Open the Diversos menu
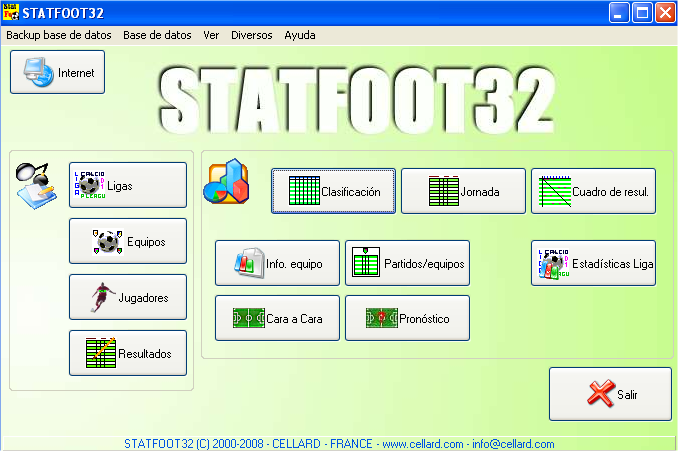This screenshot has width=678, height=451. click(x=252, y=35)
